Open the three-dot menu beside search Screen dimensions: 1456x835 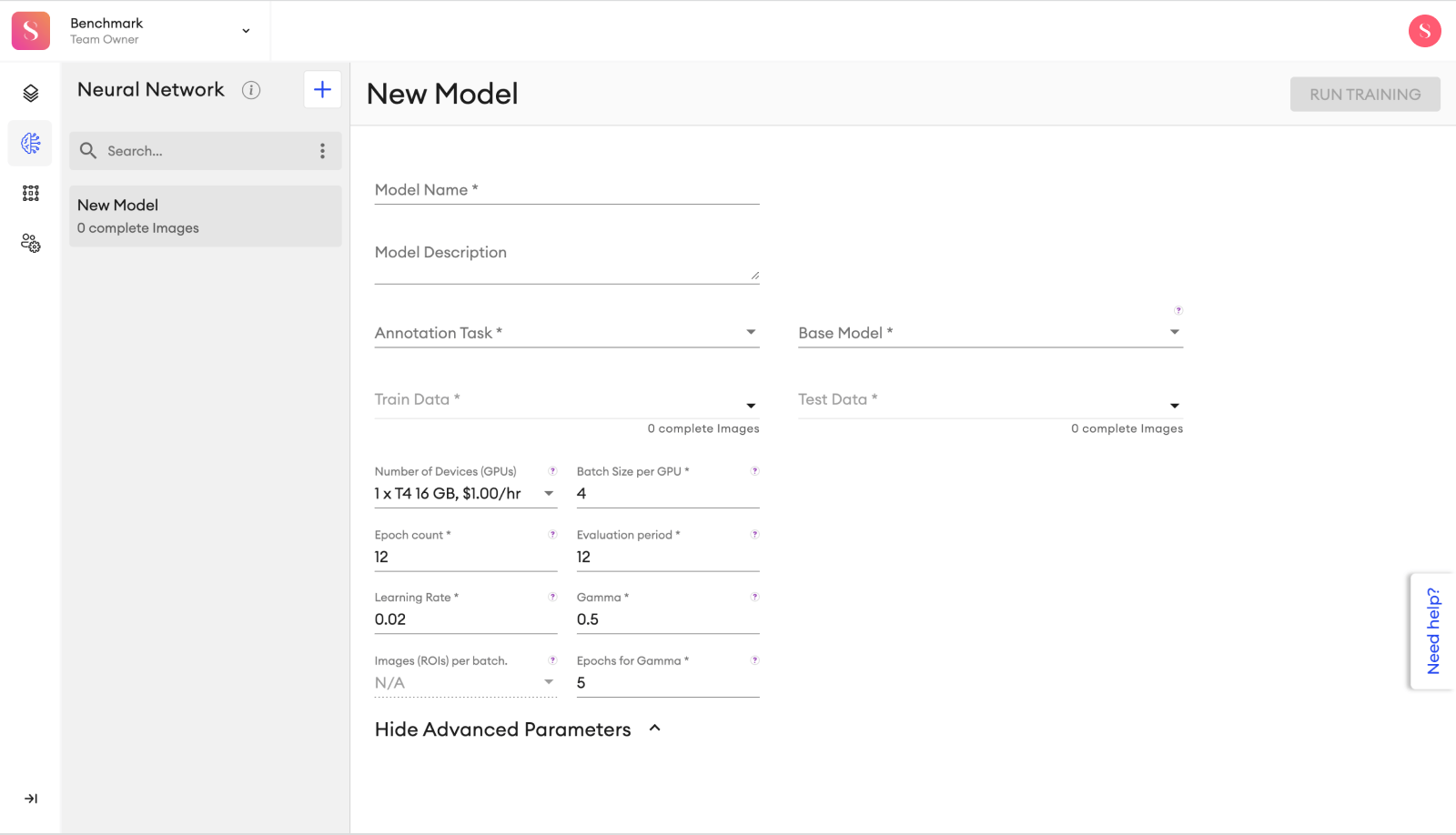pyautogui.click(x=322, y=150)
